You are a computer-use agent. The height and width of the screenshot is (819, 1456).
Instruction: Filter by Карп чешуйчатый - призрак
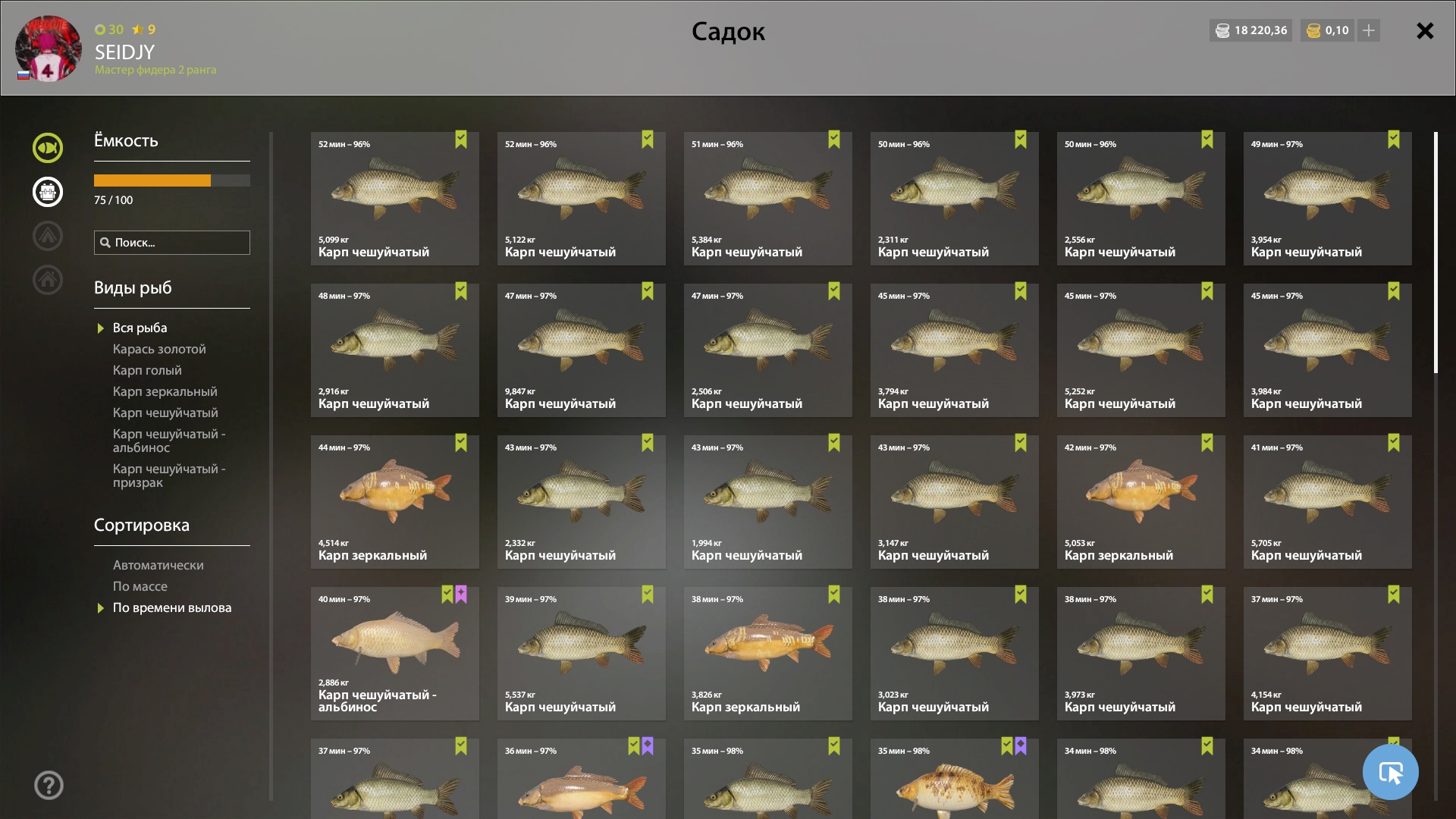click(169, 475)
